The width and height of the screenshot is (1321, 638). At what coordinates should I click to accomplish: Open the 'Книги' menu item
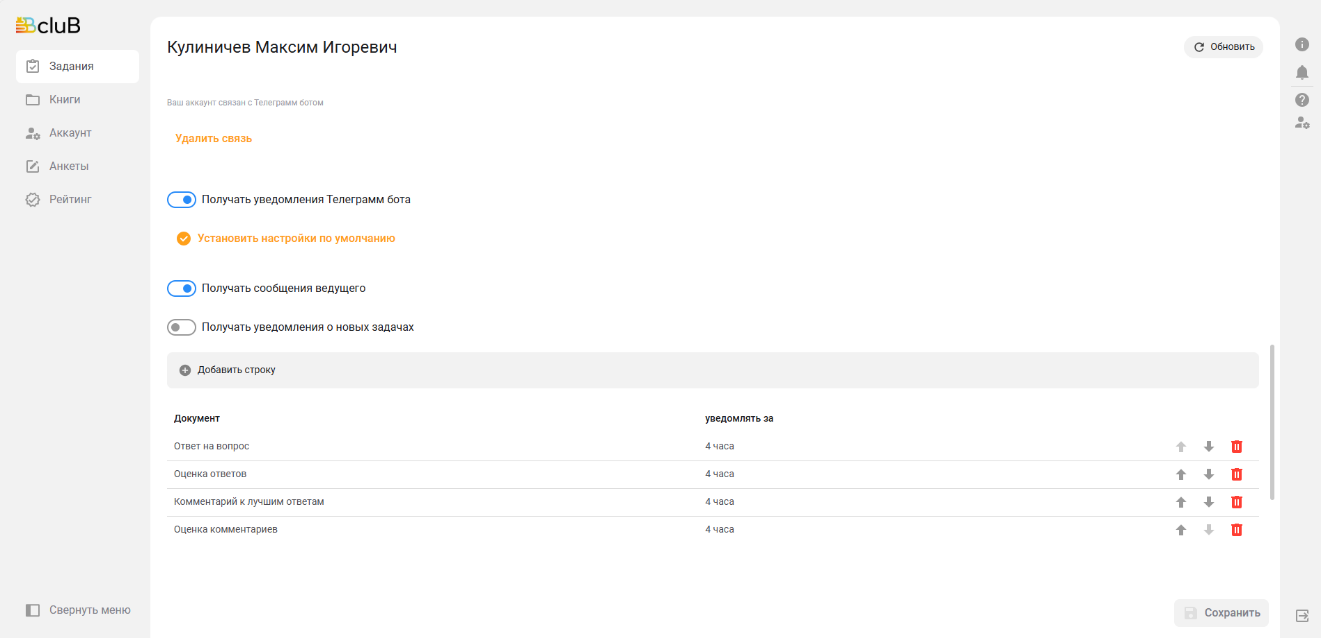coord(64,100)
